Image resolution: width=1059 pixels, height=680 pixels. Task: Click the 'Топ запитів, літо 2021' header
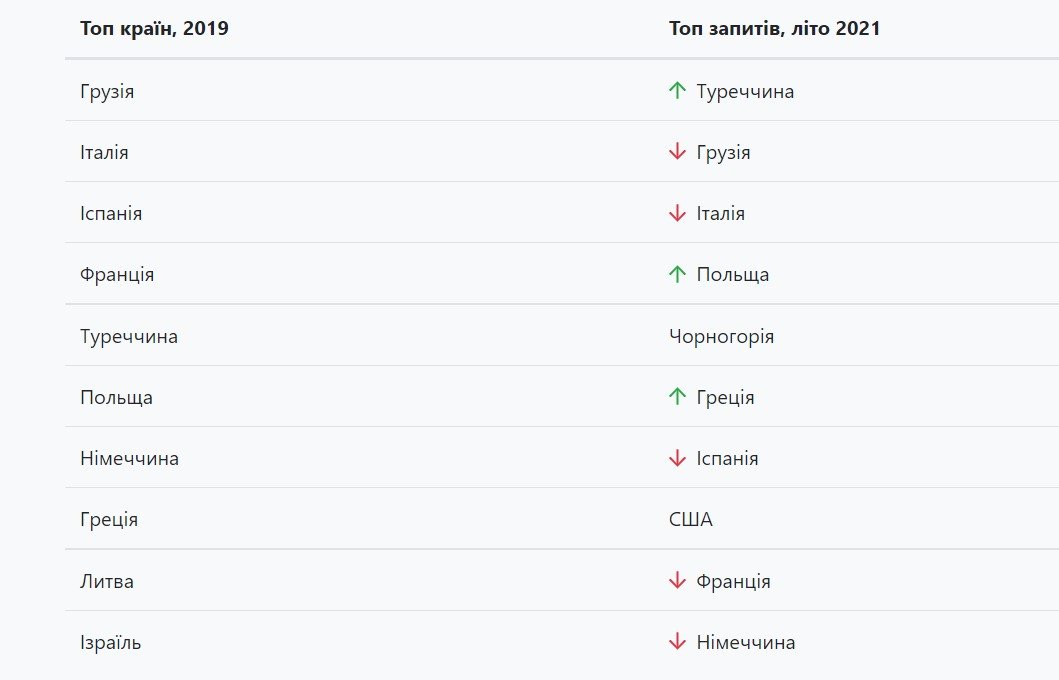[x=774, y=29]
